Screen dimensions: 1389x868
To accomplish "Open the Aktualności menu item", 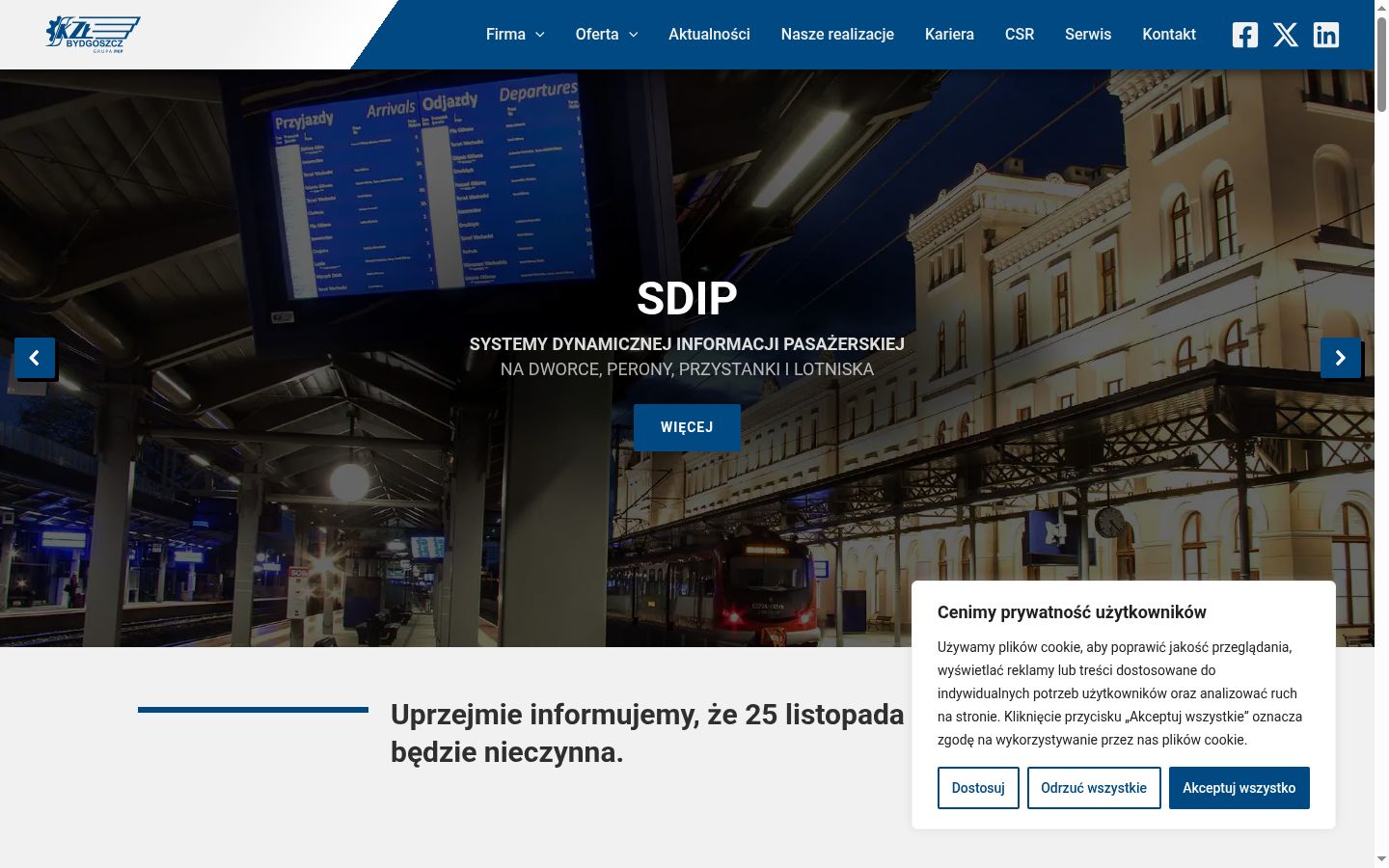I will [709, 35].
